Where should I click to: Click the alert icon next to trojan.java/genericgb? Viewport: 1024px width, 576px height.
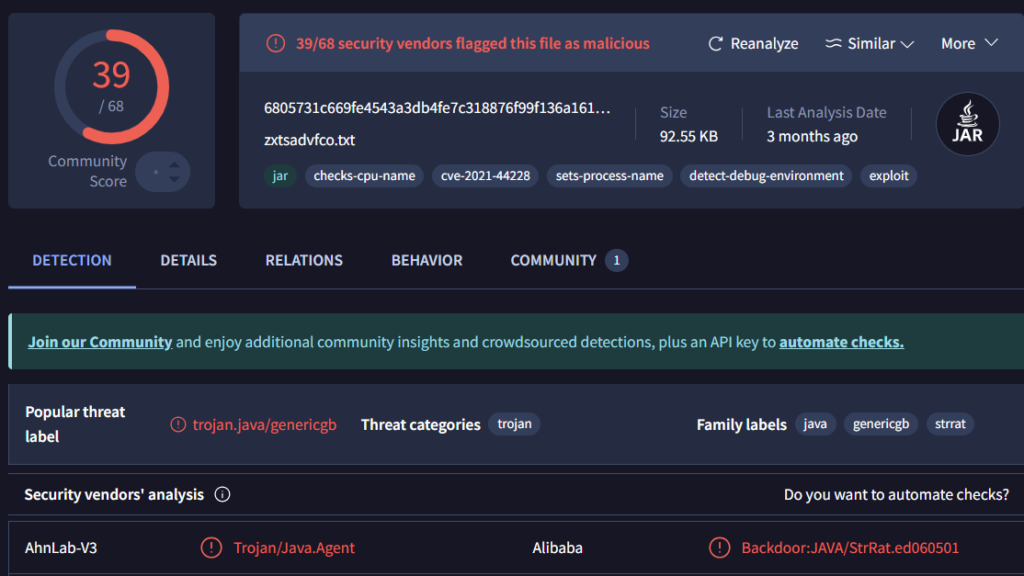click(x=178, y=424)
